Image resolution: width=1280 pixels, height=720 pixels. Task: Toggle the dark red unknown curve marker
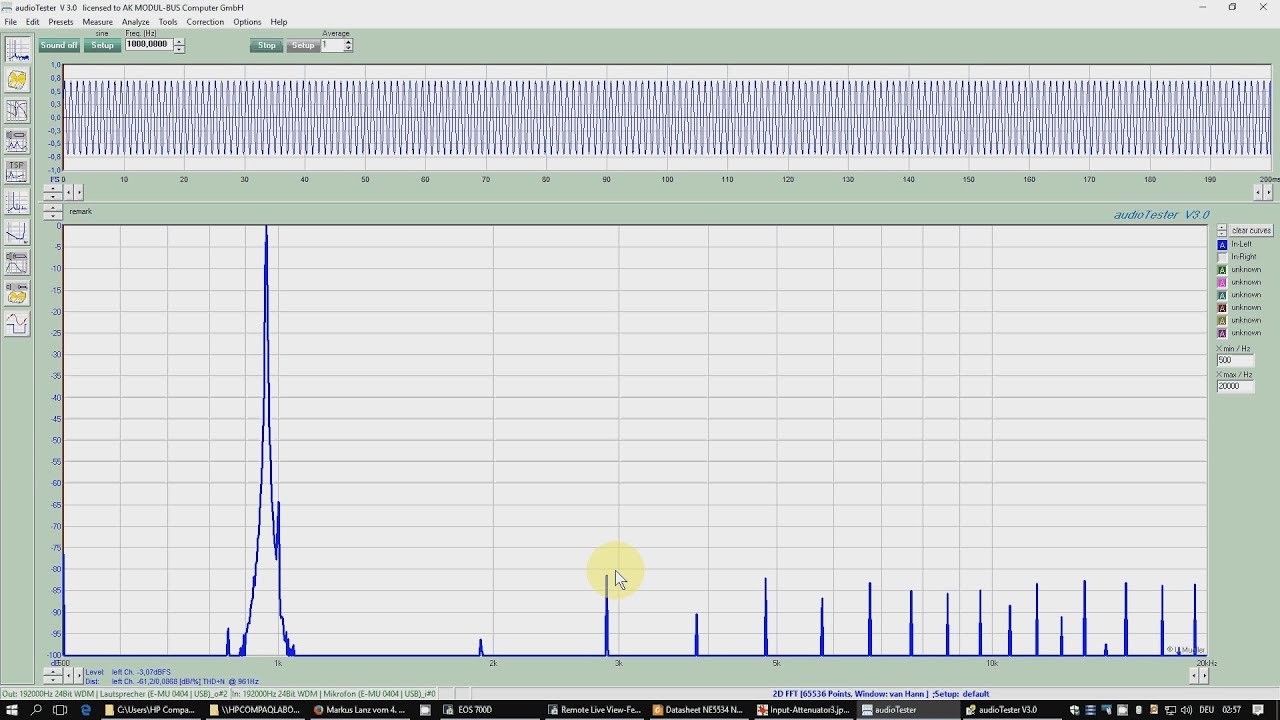pyautogui.click(x=1222, y=307)
